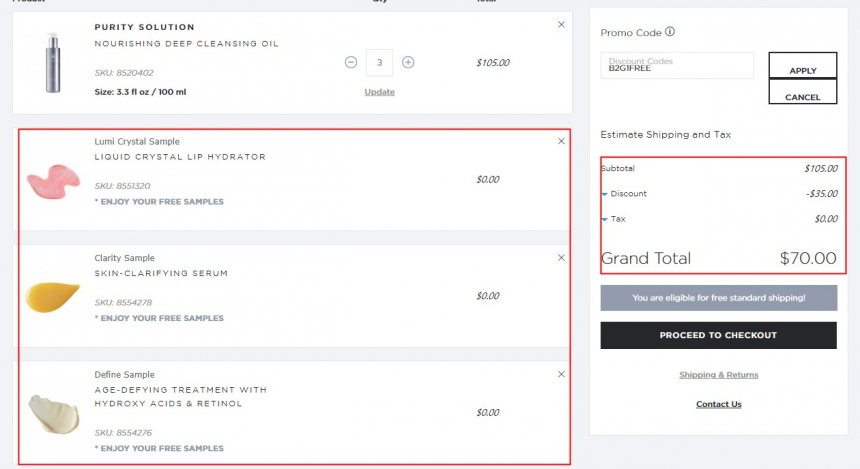The height and width of the screenshot is (469, 860).
Task: Cancel the promo code
Action: click(x=802, y=92)
